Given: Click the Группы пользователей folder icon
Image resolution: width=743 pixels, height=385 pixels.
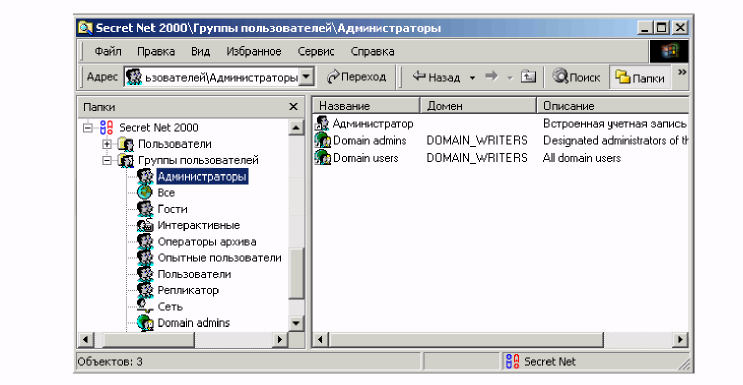Looking at the screenshot, I should tap(125, 160).
